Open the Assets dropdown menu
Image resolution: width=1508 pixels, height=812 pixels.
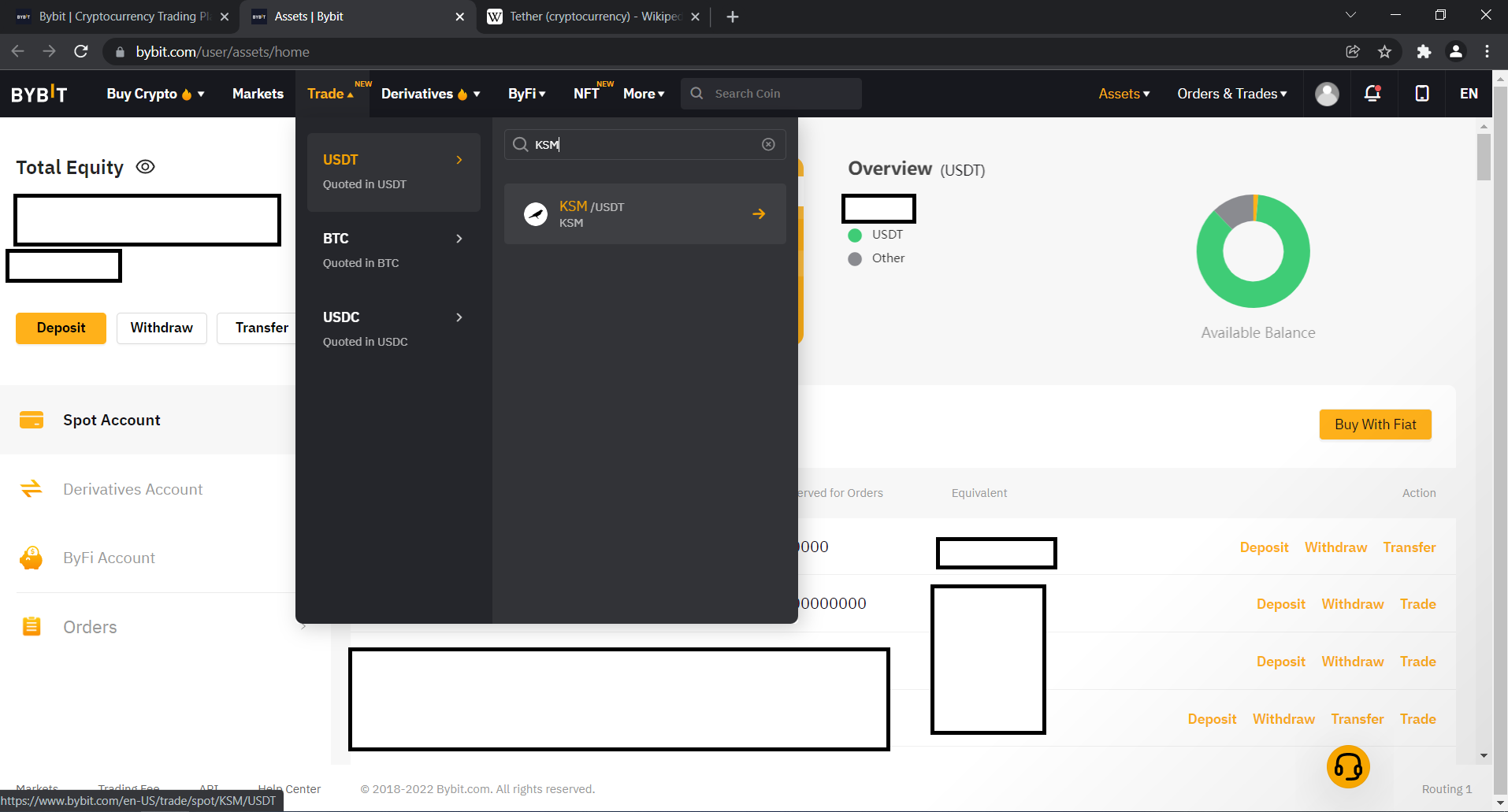coord(1124,94)
